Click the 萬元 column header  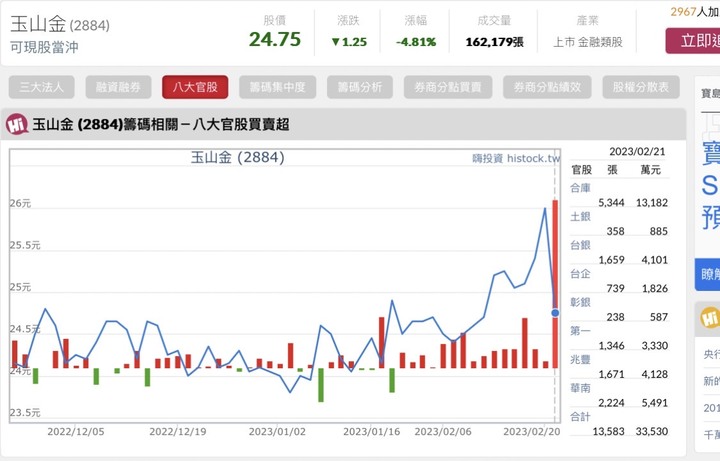pyautogui.click(x=651, y=170)
